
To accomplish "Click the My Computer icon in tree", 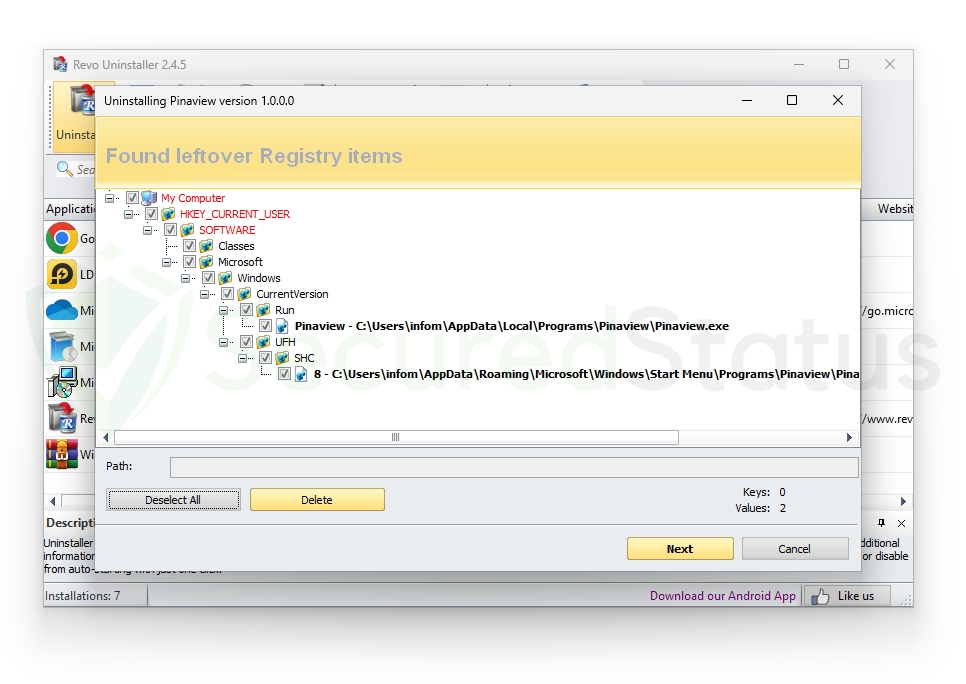I will click(149, 198).
